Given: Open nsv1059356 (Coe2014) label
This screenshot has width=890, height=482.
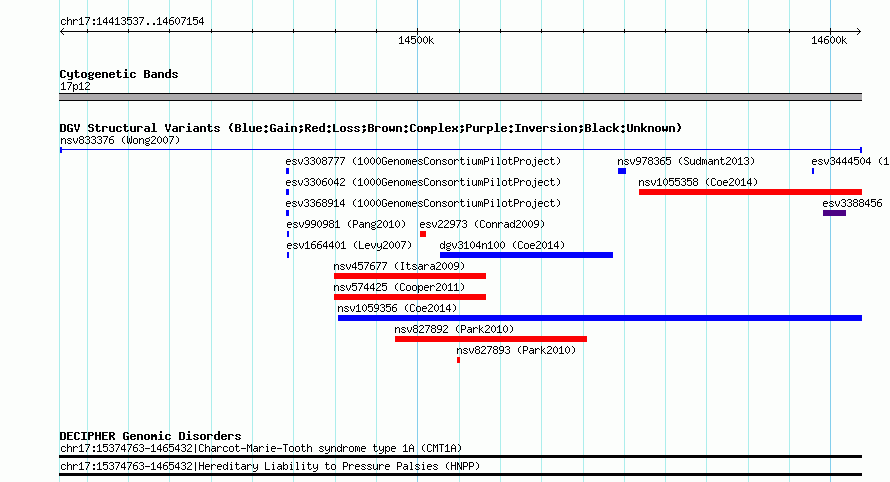Looking at the screenshot, I should [397, 308].
